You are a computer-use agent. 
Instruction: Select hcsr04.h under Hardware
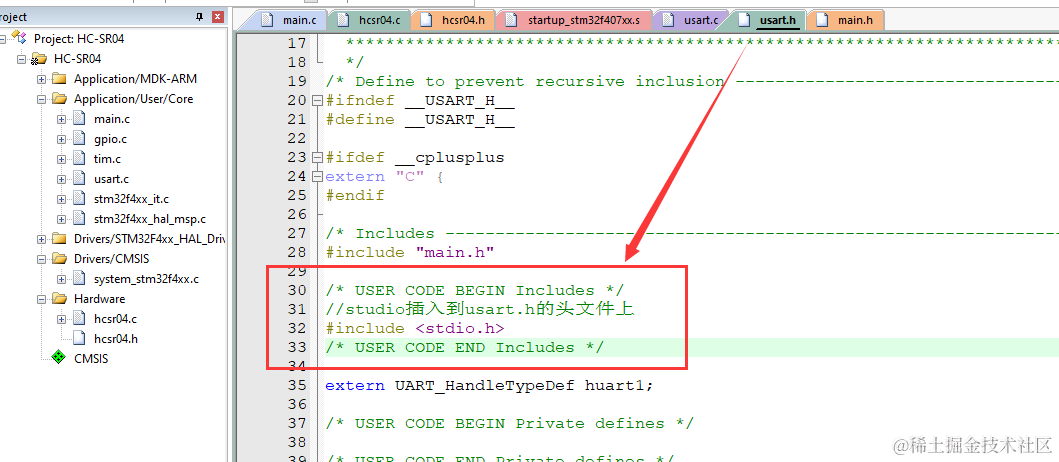pos(115,338)
